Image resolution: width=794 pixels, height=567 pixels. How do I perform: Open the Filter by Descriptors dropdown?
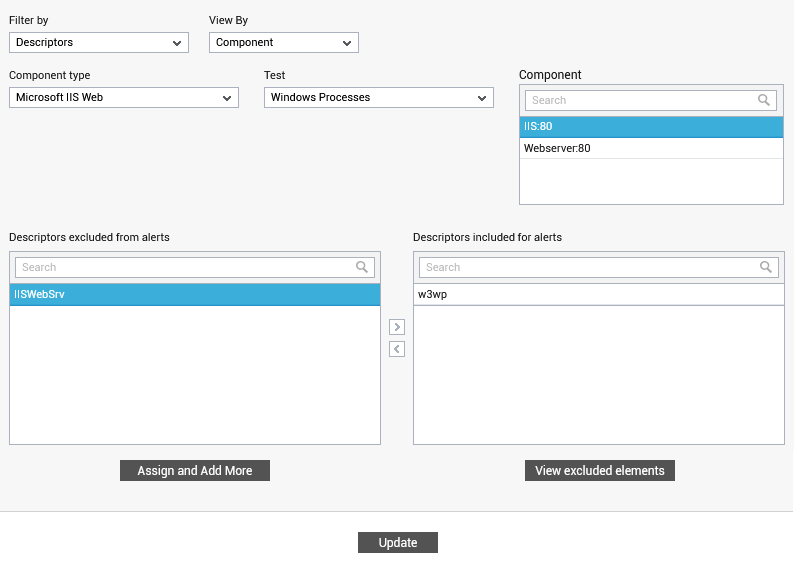[99, 43]
